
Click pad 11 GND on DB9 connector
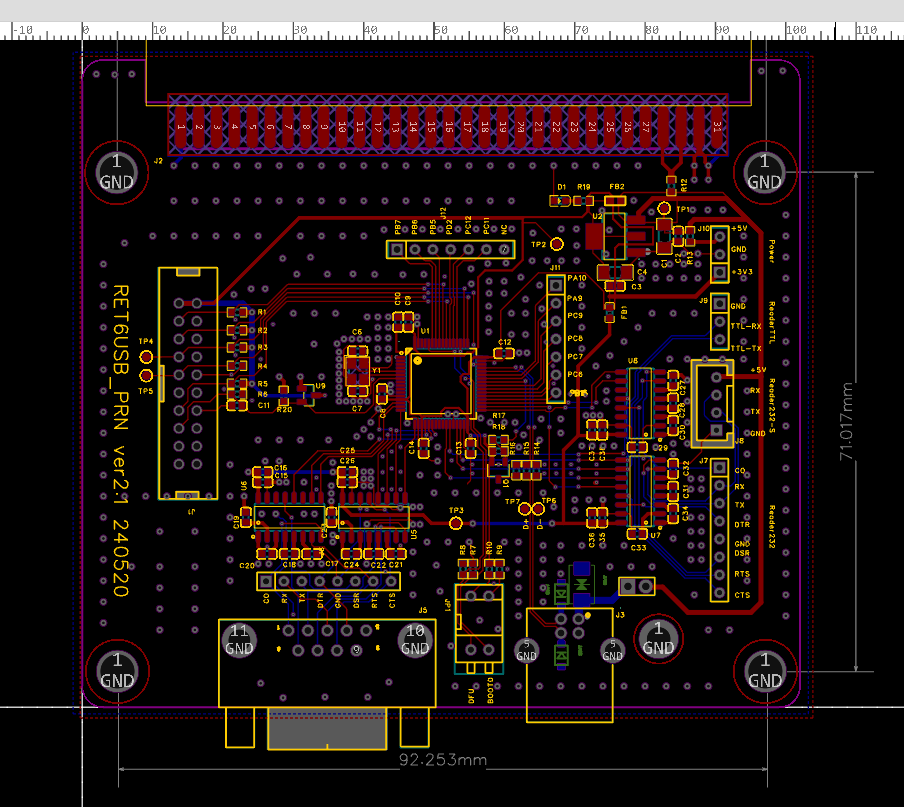pos(240,640)
